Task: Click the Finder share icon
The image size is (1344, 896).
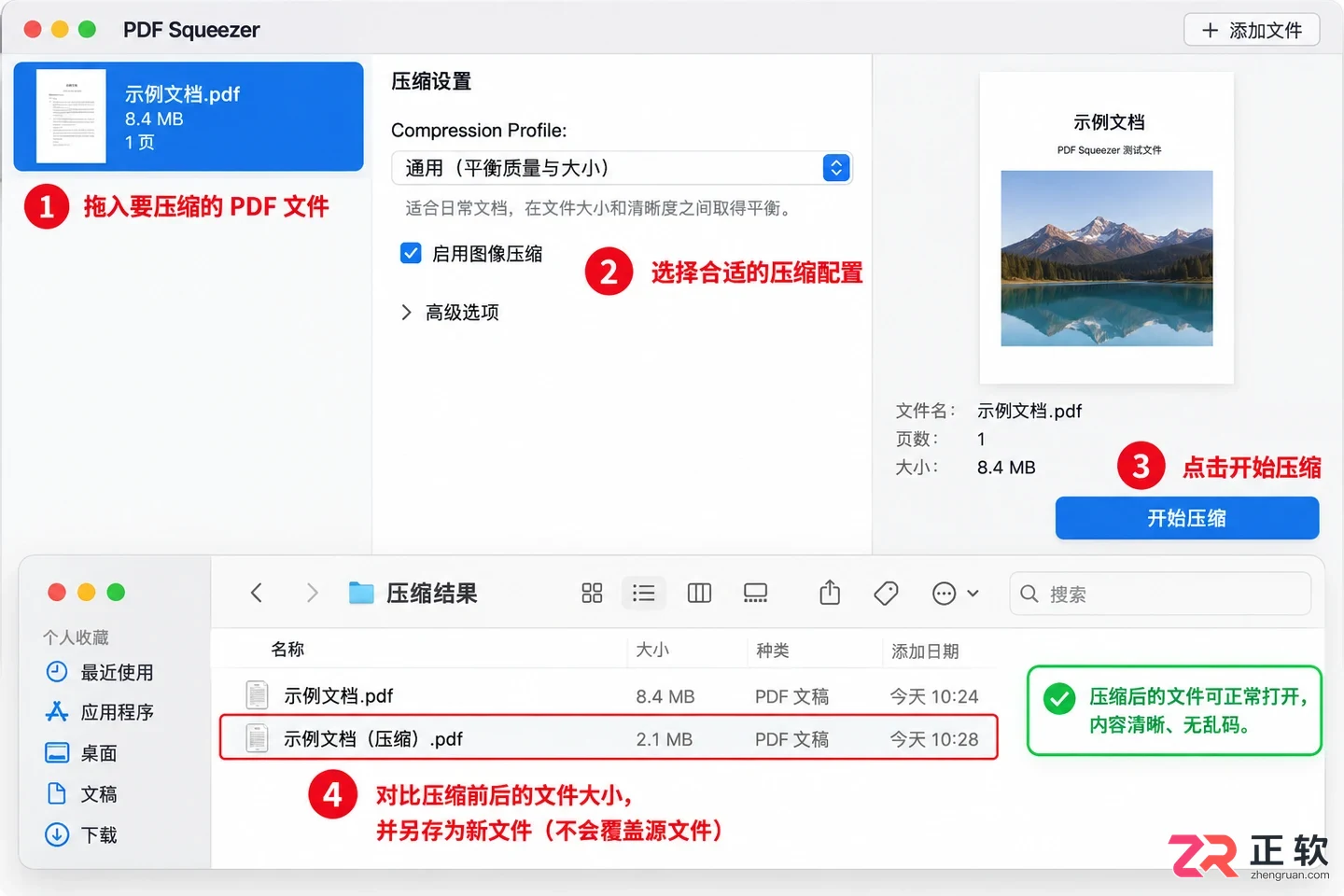Action: coord(830,593)
